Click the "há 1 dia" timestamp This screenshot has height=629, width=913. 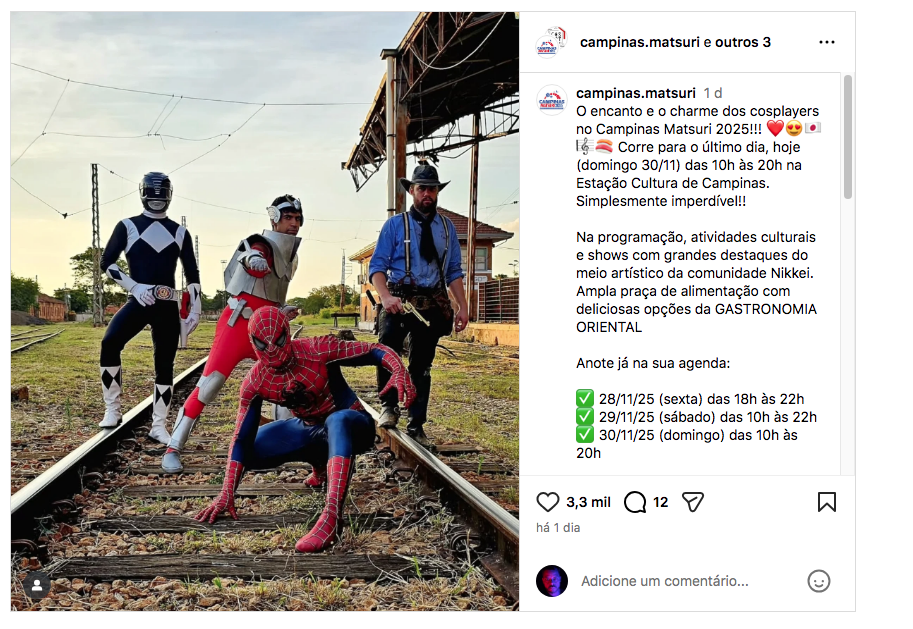tap(558, 528)
